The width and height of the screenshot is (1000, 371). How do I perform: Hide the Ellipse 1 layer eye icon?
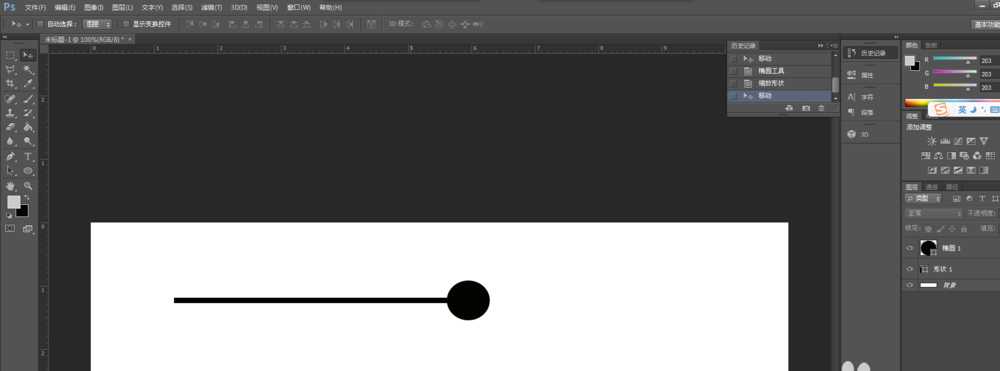tap(910, 249)
